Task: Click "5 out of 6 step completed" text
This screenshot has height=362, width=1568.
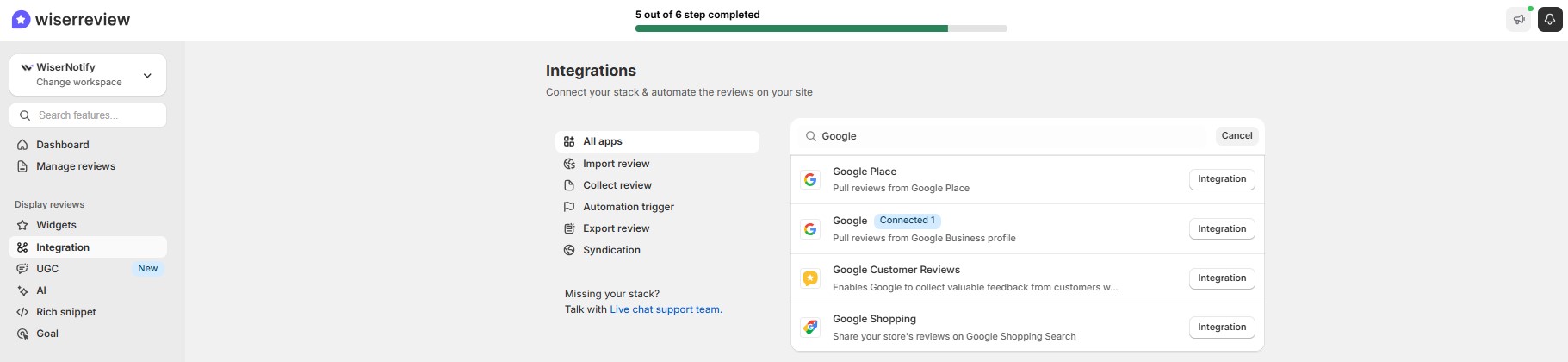Action: 697,15
